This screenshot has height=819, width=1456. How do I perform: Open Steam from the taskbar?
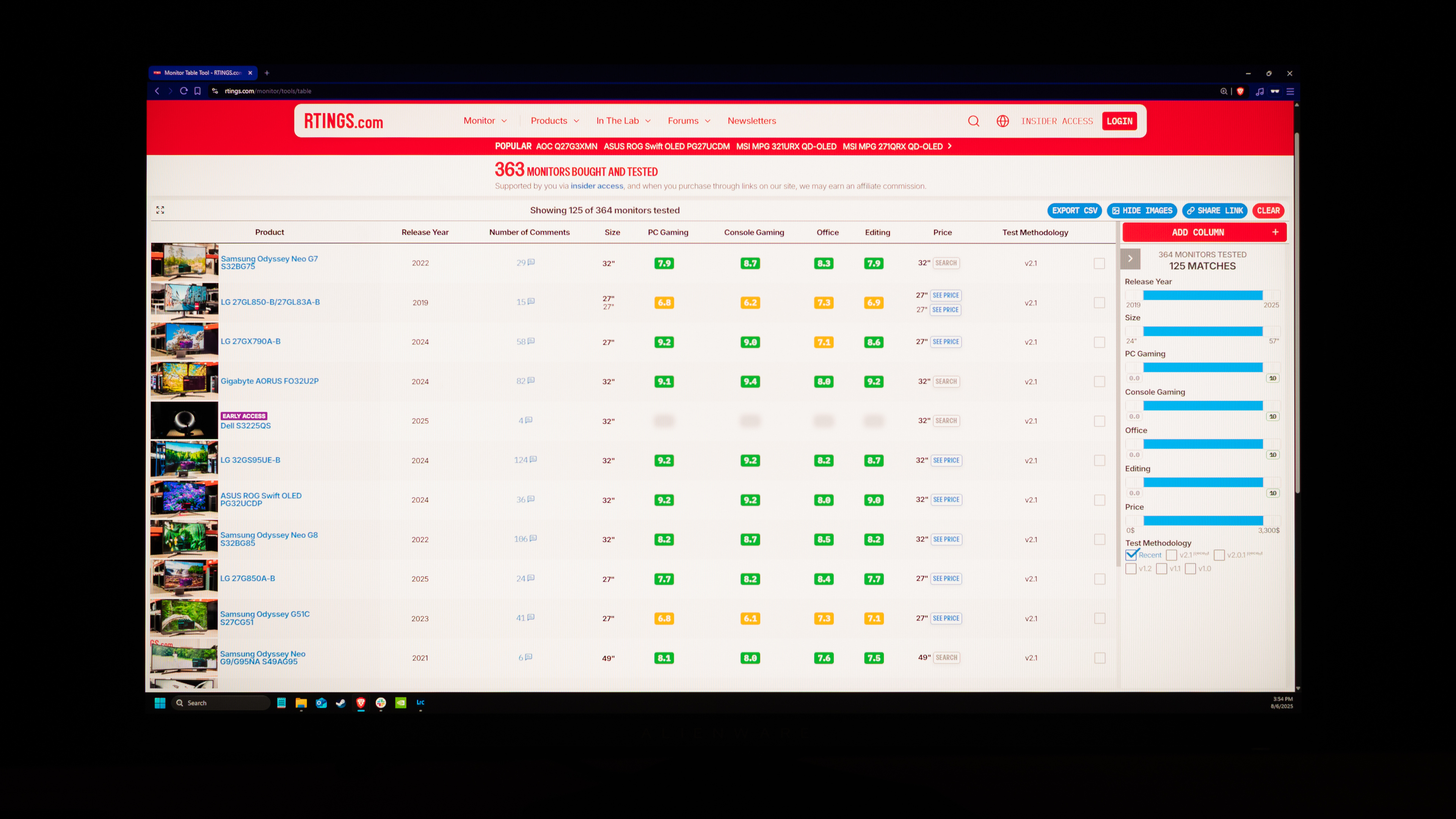point(341,703)
